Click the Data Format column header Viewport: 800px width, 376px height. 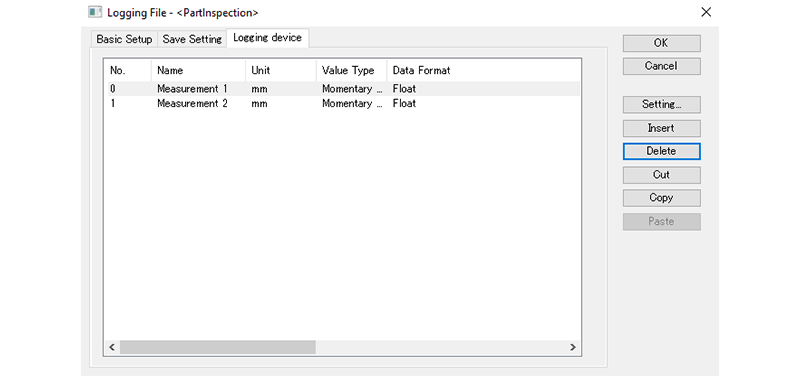click(421, 70)
